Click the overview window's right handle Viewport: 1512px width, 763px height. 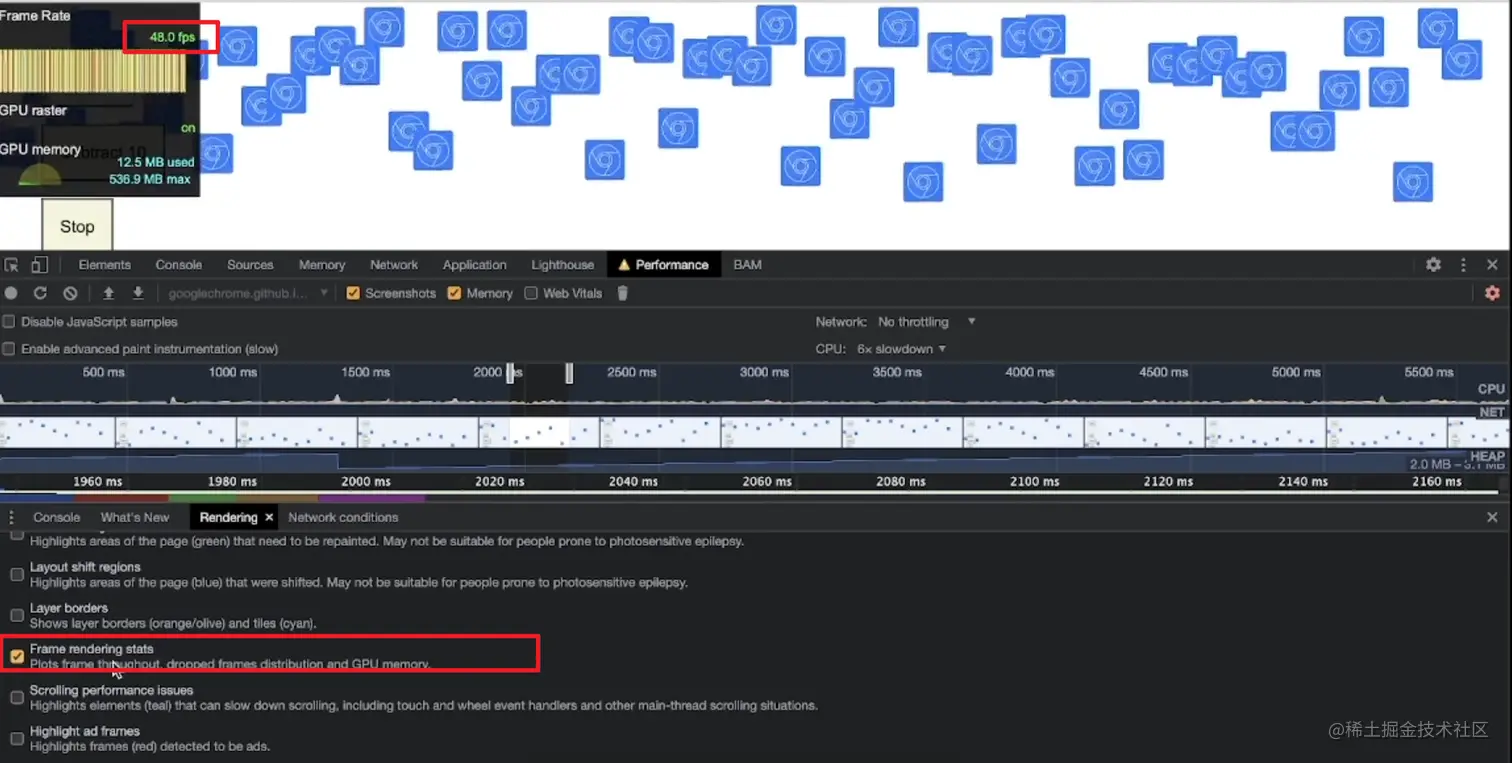click(x=569, y=373)
